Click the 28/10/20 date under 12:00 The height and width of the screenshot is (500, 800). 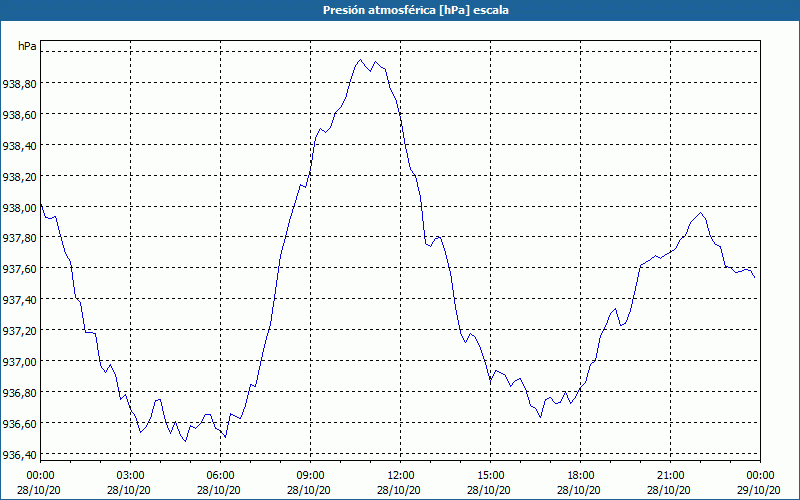(x=399, y=490)
